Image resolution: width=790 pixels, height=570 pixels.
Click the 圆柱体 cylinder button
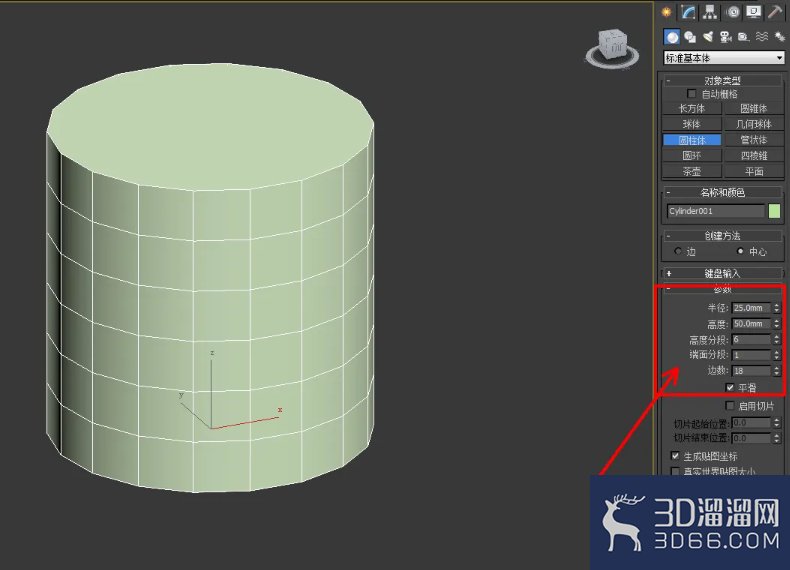pyautogui.click(x=692, y=140)
